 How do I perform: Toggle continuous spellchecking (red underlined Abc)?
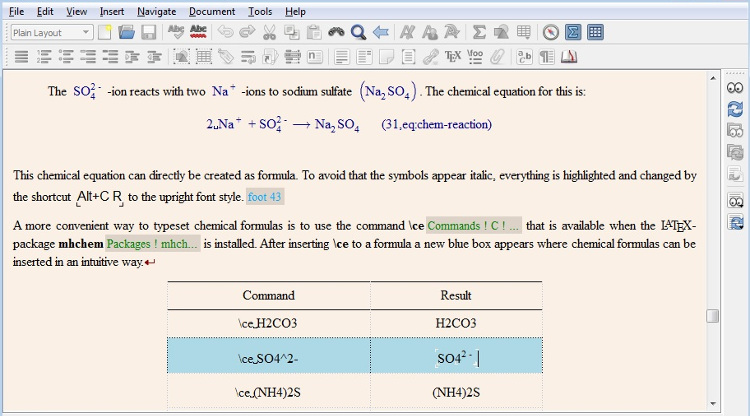(199, 33)
